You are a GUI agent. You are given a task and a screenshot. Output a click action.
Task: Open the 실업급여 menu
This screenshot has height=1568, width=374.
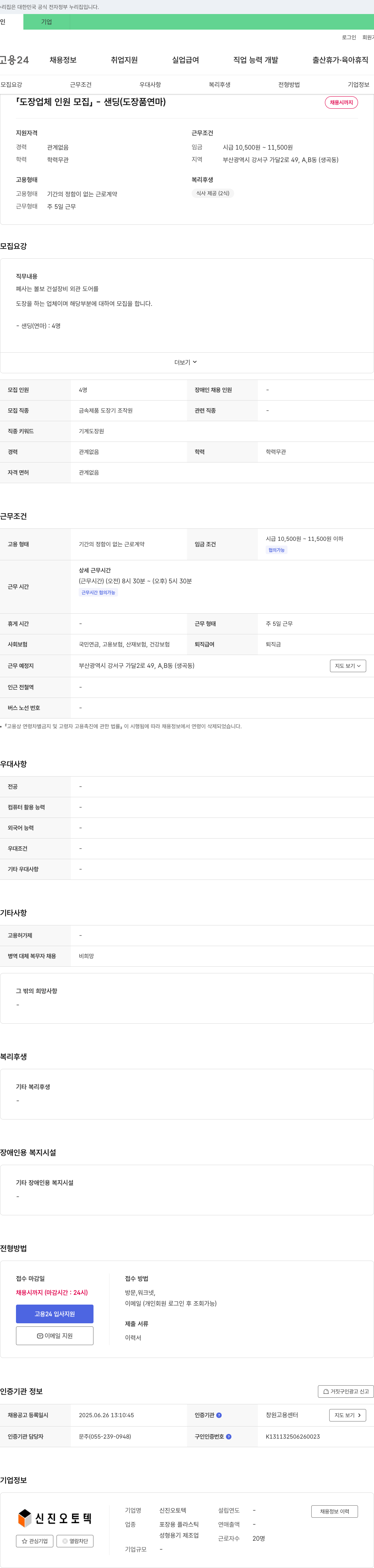(185, 60)
